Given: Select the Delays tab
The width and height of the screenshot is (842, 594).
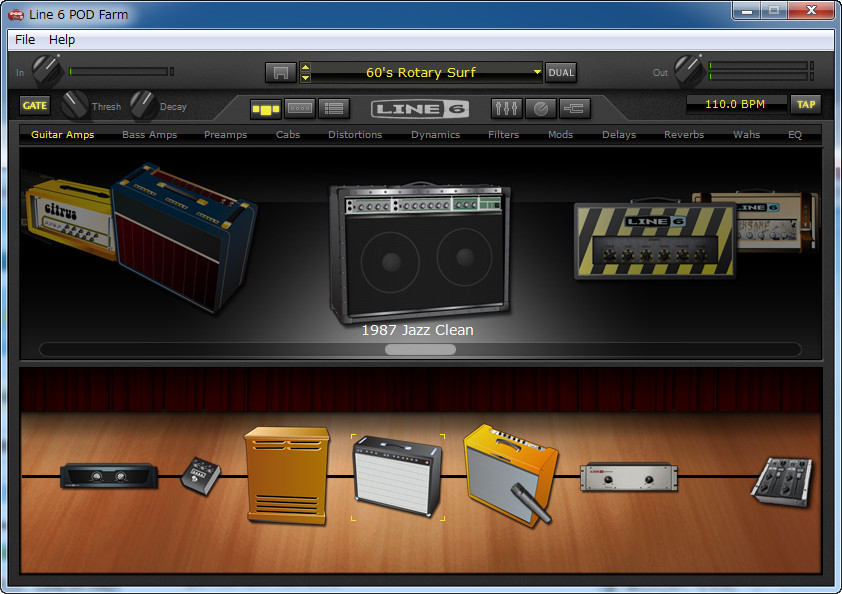Looking at the screenshot, I should [619, 135].
